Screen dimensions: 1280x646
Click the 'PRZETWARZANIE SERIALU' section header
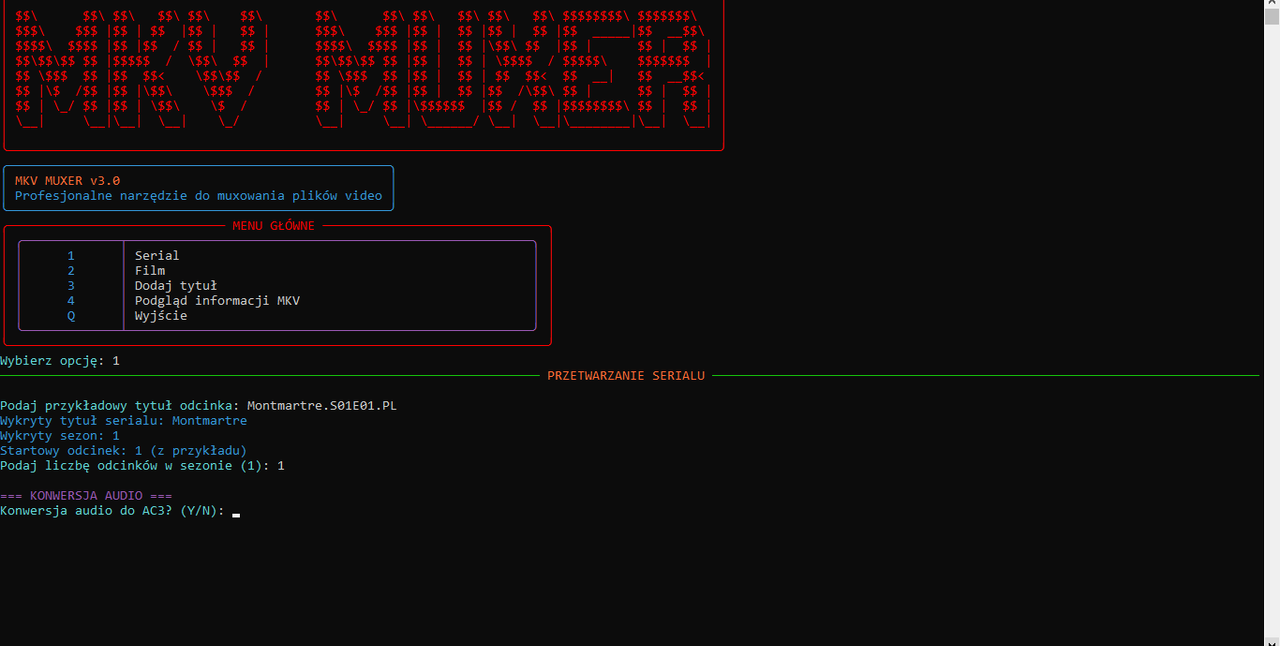[x=626, y=376]
